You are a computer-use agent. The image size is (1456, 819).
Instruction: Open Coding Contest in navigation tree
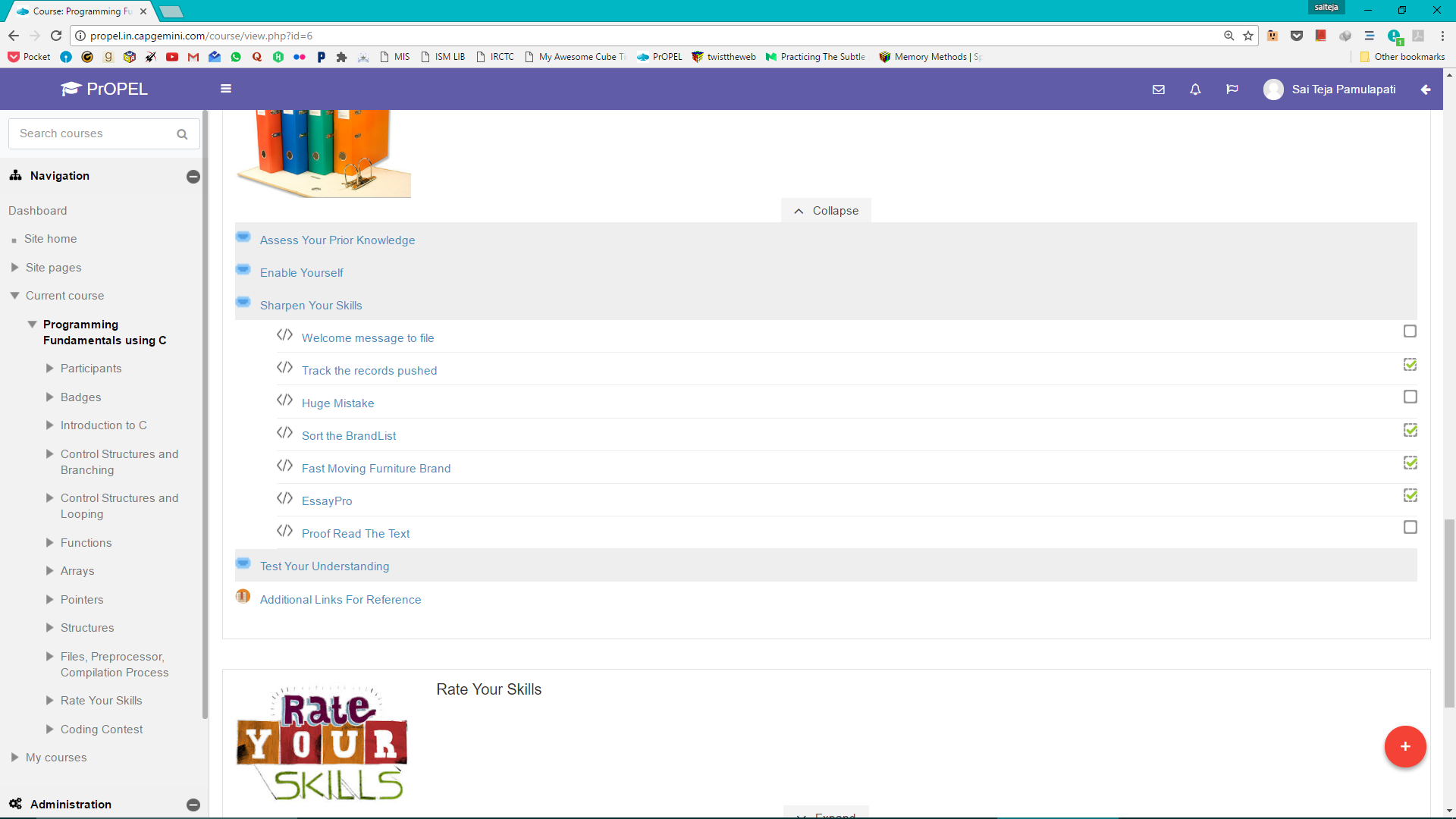coord(102,730)
